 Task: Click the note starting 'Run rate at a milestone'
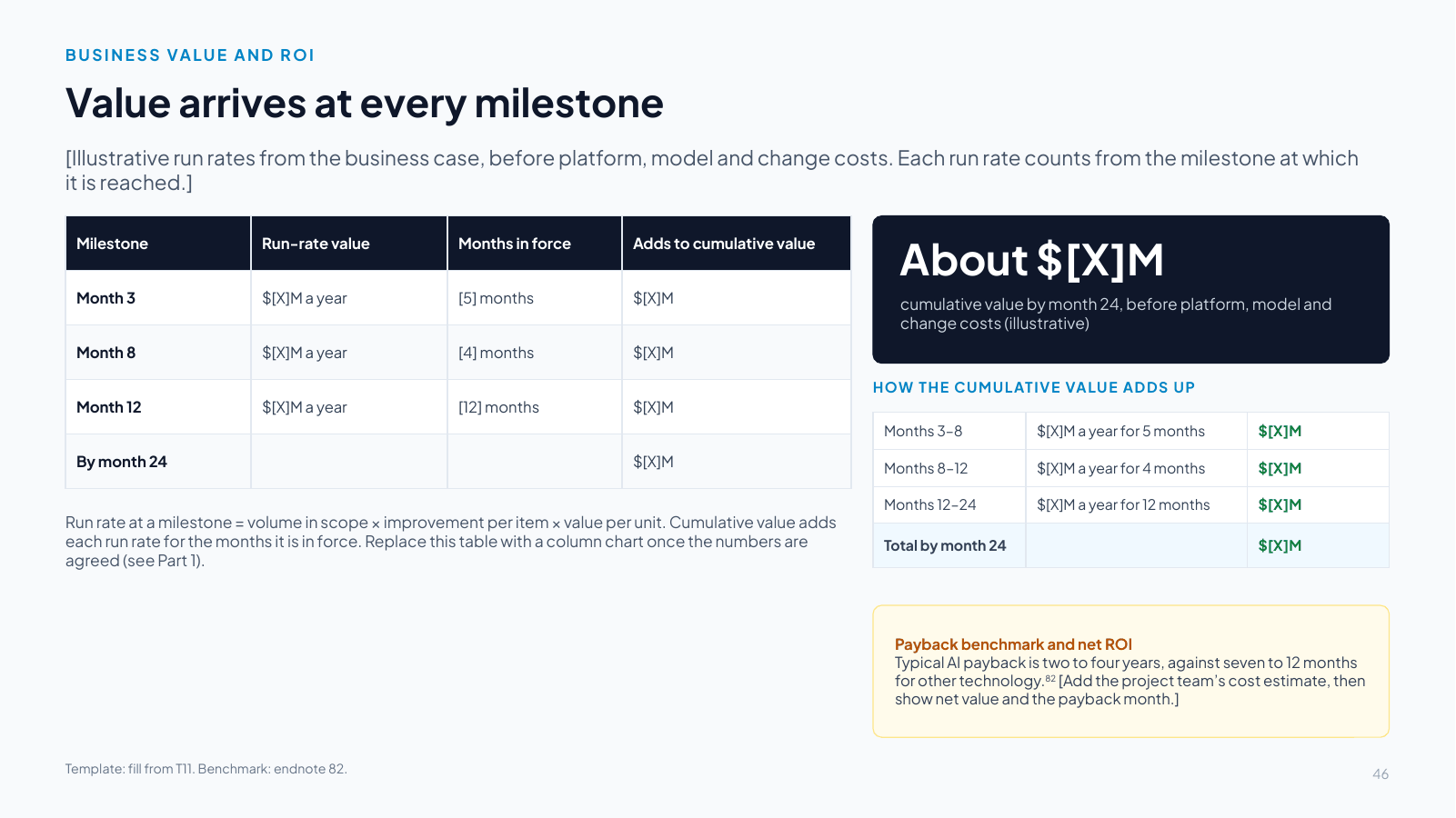click(451, 542)
